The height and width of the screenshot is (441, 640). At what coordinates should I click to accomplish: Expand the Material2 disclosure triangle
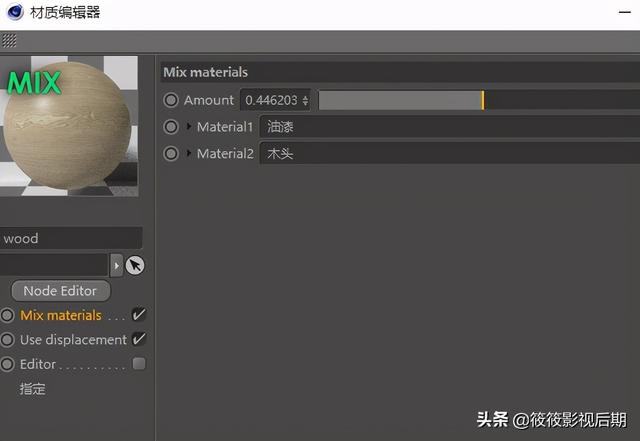point(189,153)
